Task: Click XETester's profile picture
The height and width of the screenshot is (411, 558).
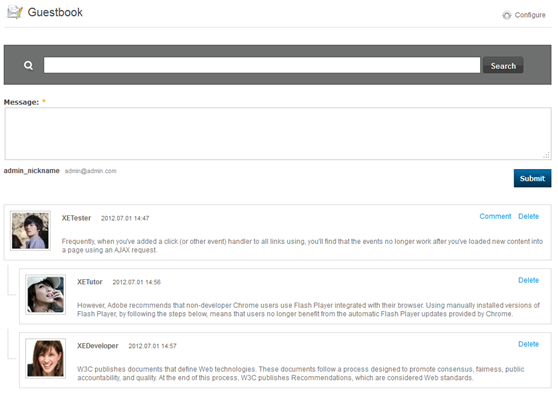Action: 30,231
